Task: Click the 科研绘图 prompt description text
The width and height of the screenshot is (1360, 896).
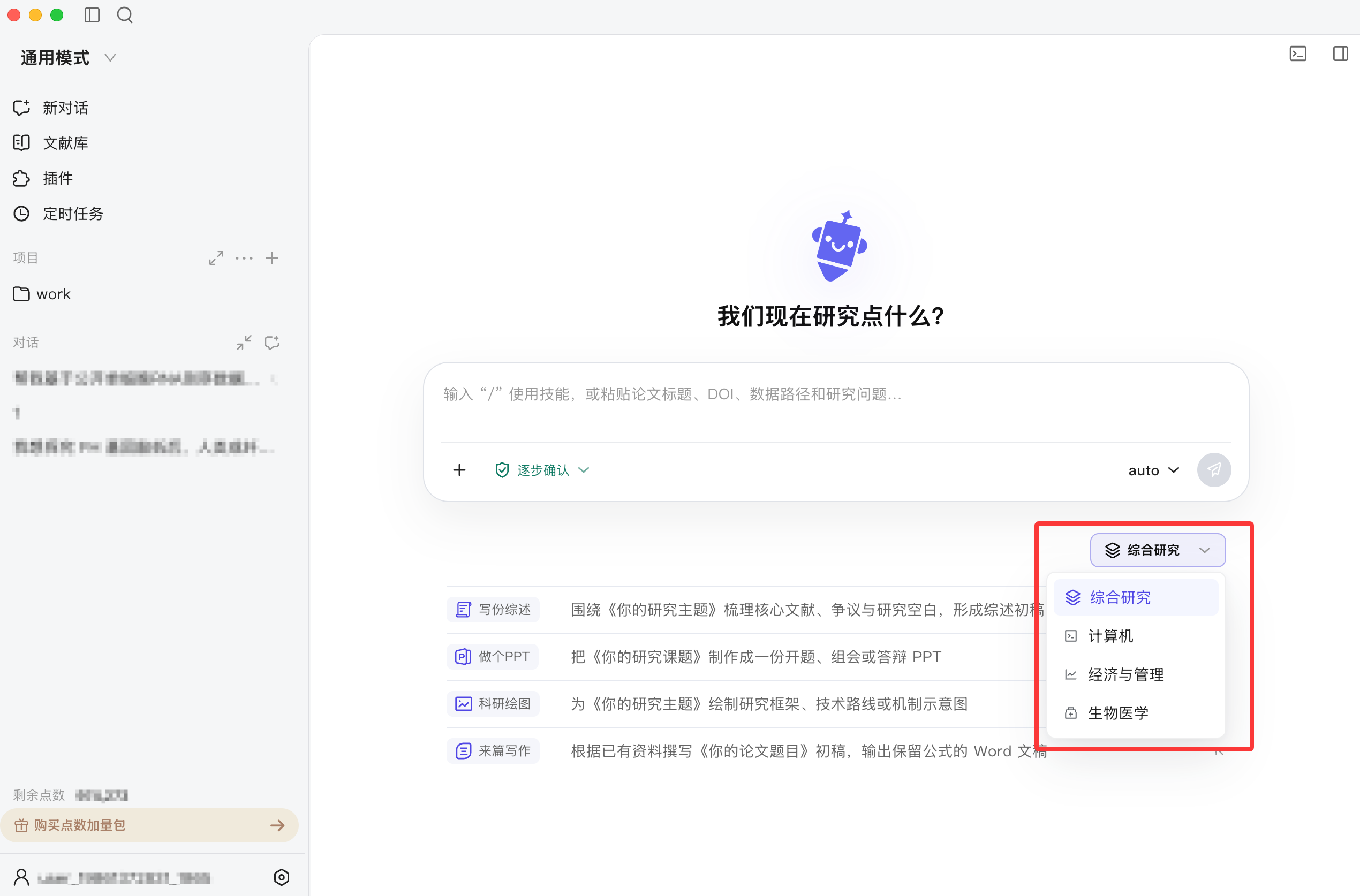Action: point(769,704)
